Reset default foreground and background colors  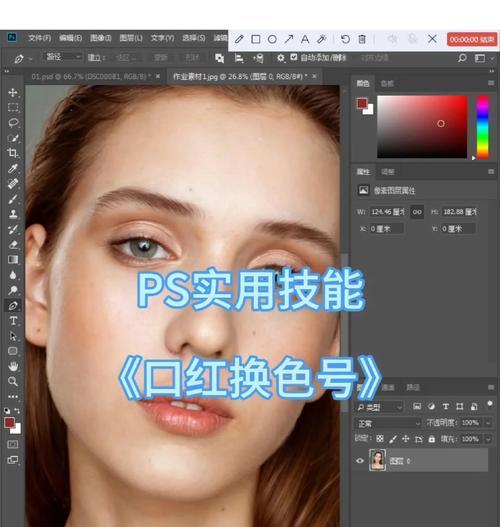[7, 411]
